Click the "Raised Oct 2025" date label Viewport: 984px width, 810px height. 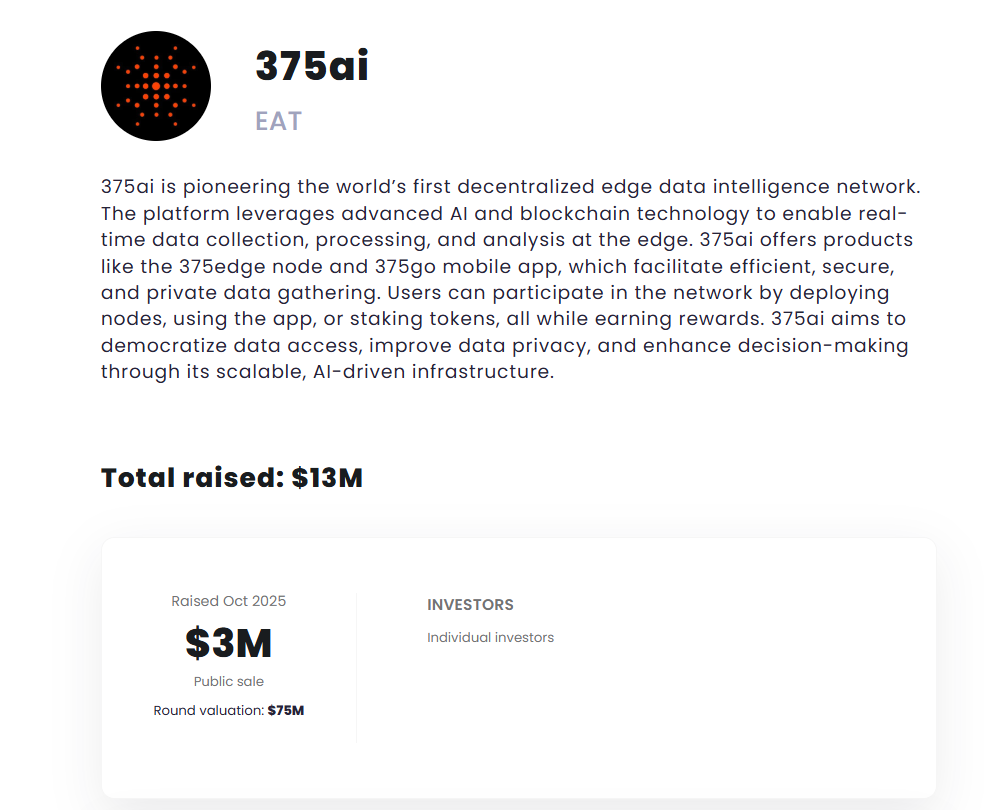(228, 601)
